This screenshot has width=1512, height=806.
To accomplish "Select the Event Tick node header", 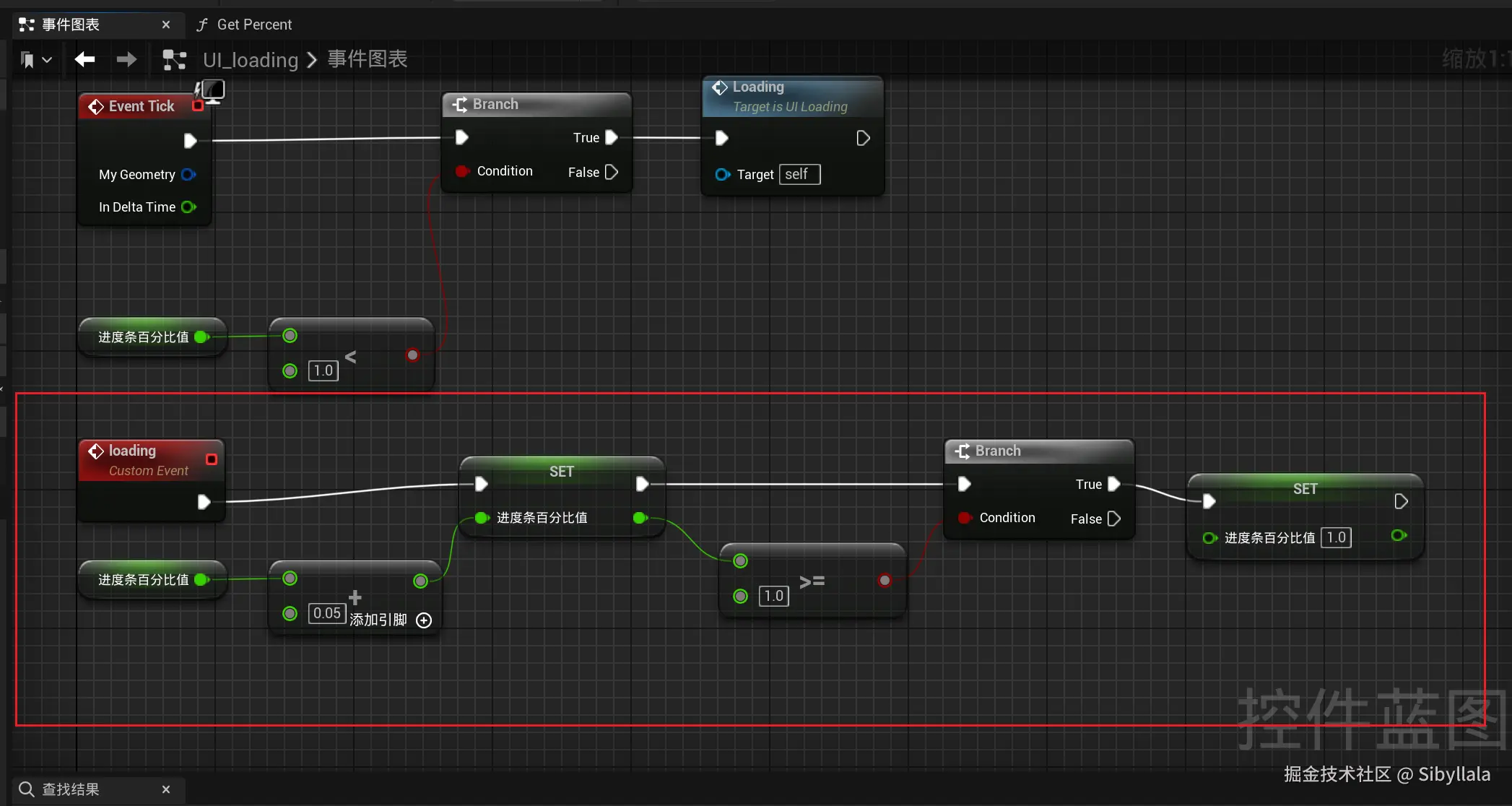I will (x=141, y=106).
